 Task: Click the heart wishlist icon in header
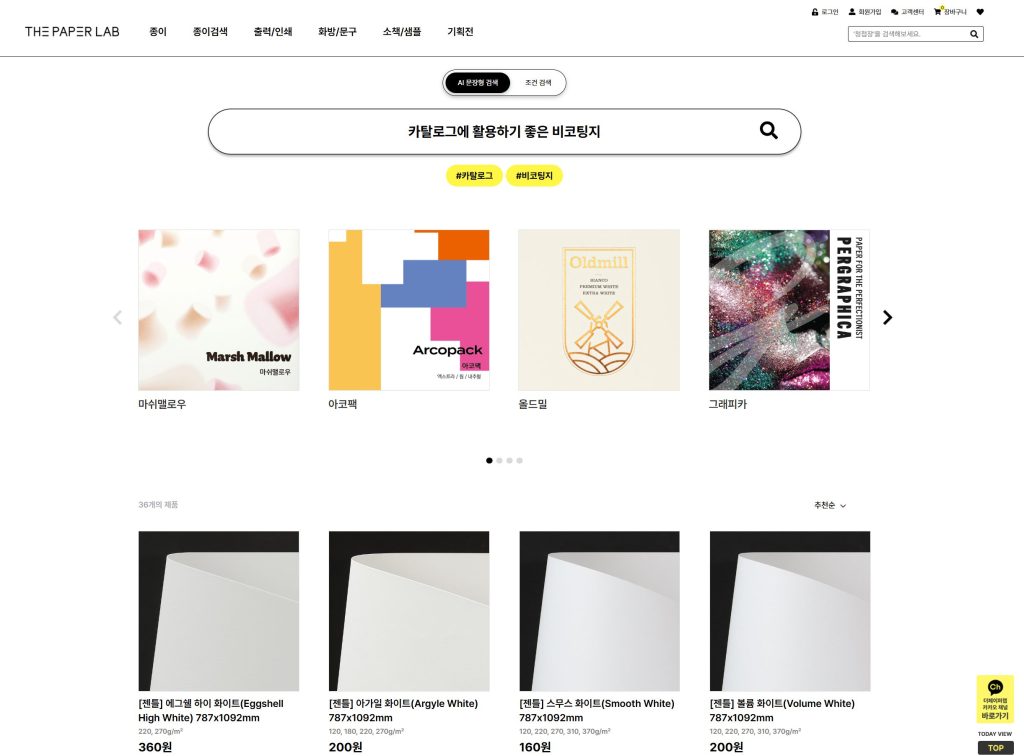pyautogui.click(x=980, y=12)
